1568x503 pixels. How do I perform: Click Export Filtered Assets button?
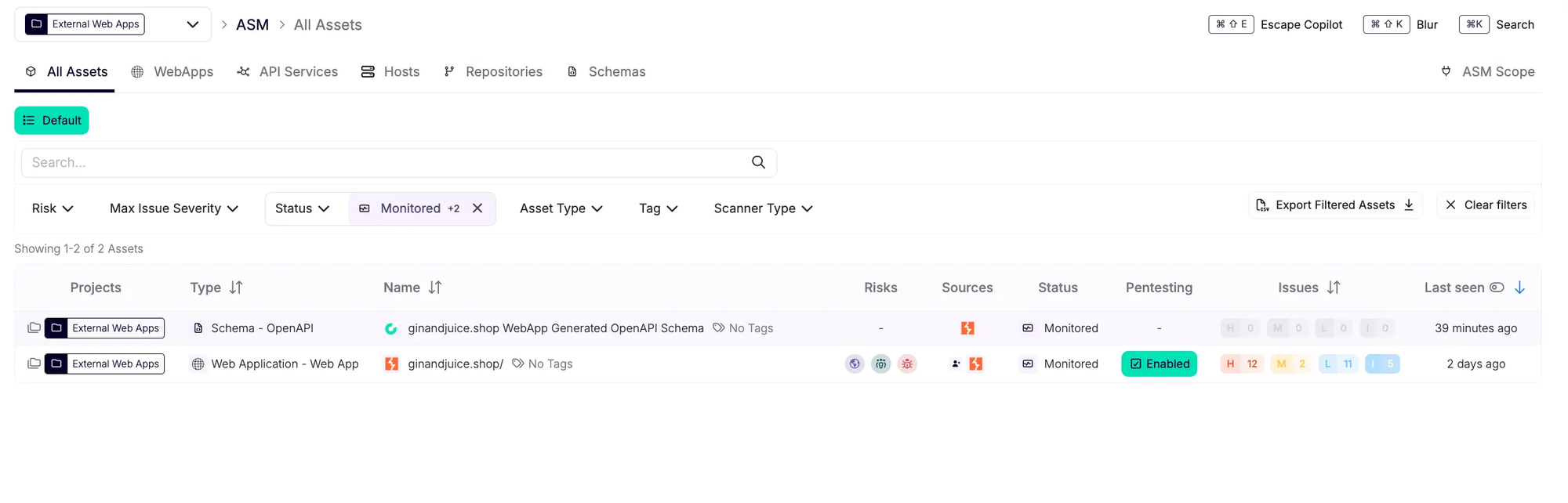tap(1334, 205)
